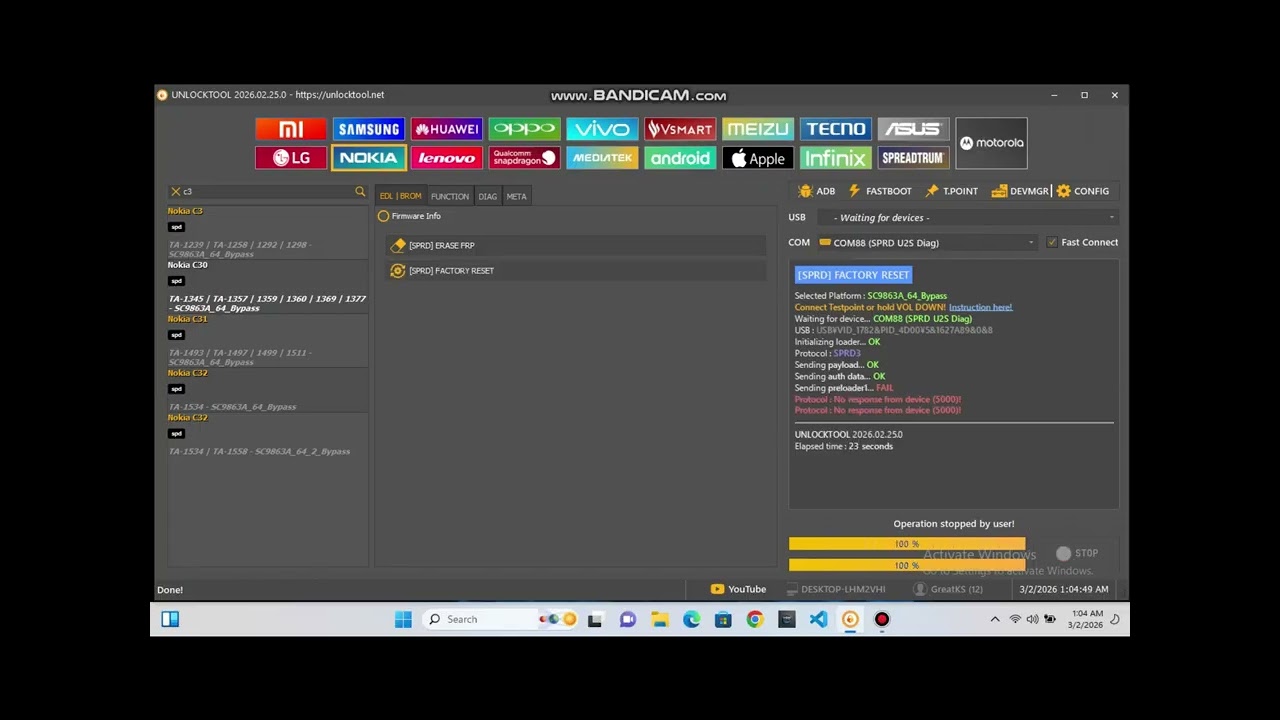
Task: Select the vivo brand logo
Action: point(602,129)
